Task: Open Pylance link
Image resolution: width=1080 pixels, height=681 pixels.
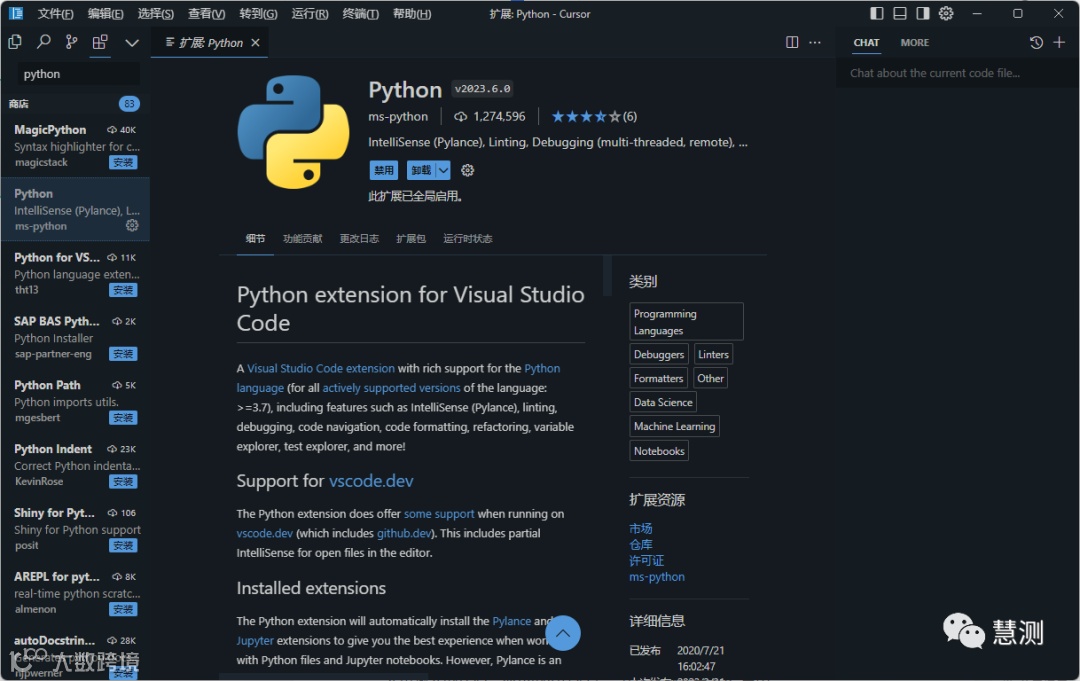Action: click(x=512, y=621)
